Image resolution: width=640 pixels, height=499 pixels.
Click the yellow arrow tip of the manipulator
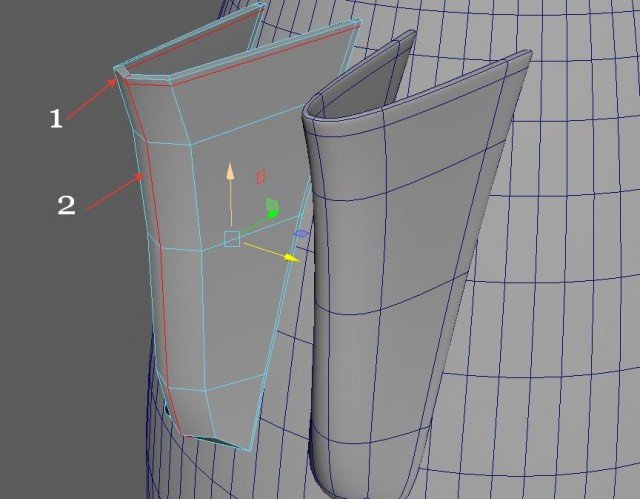pos(292,257)
